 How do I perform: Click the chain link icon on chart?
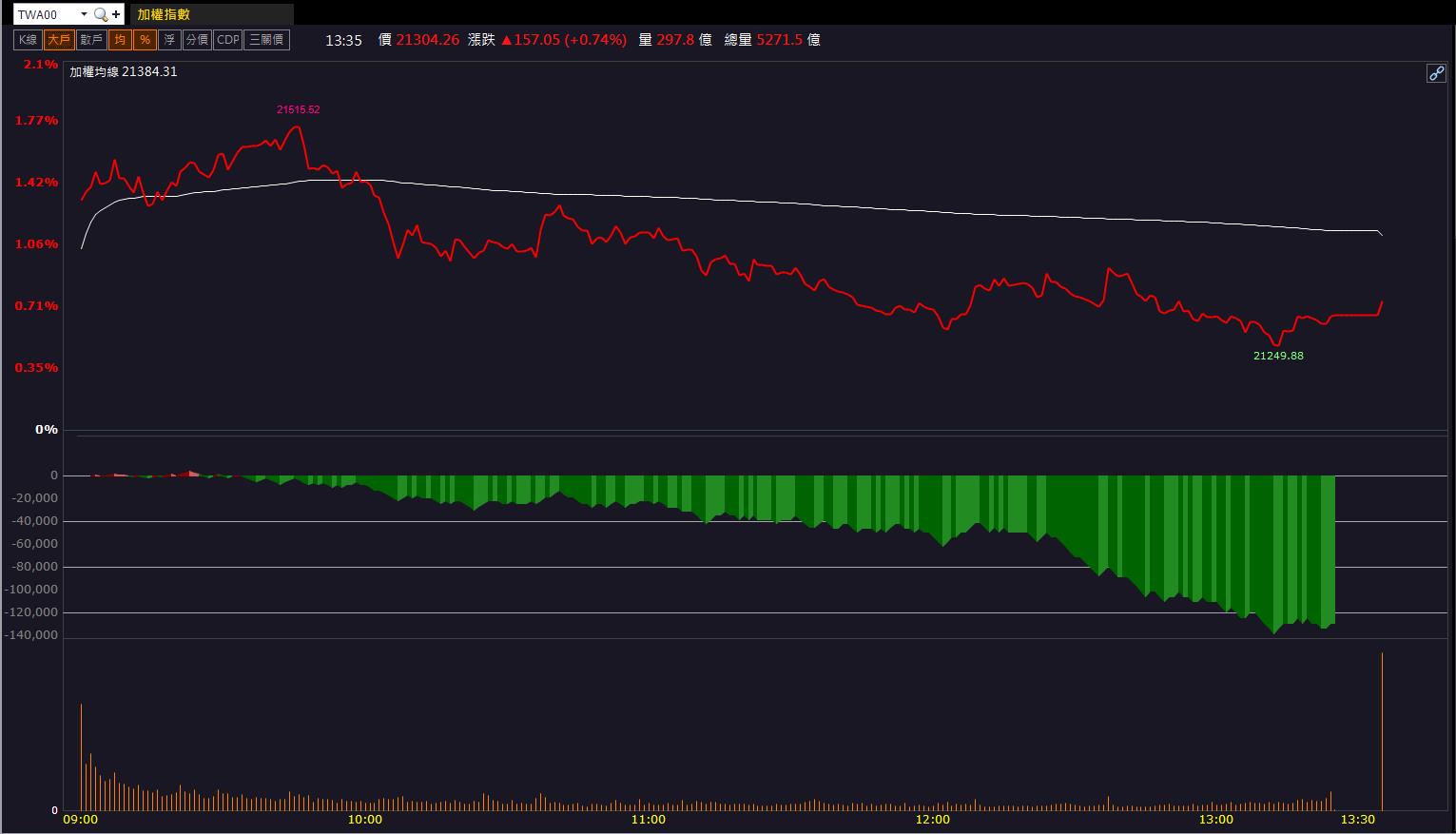pos(1436,73)
